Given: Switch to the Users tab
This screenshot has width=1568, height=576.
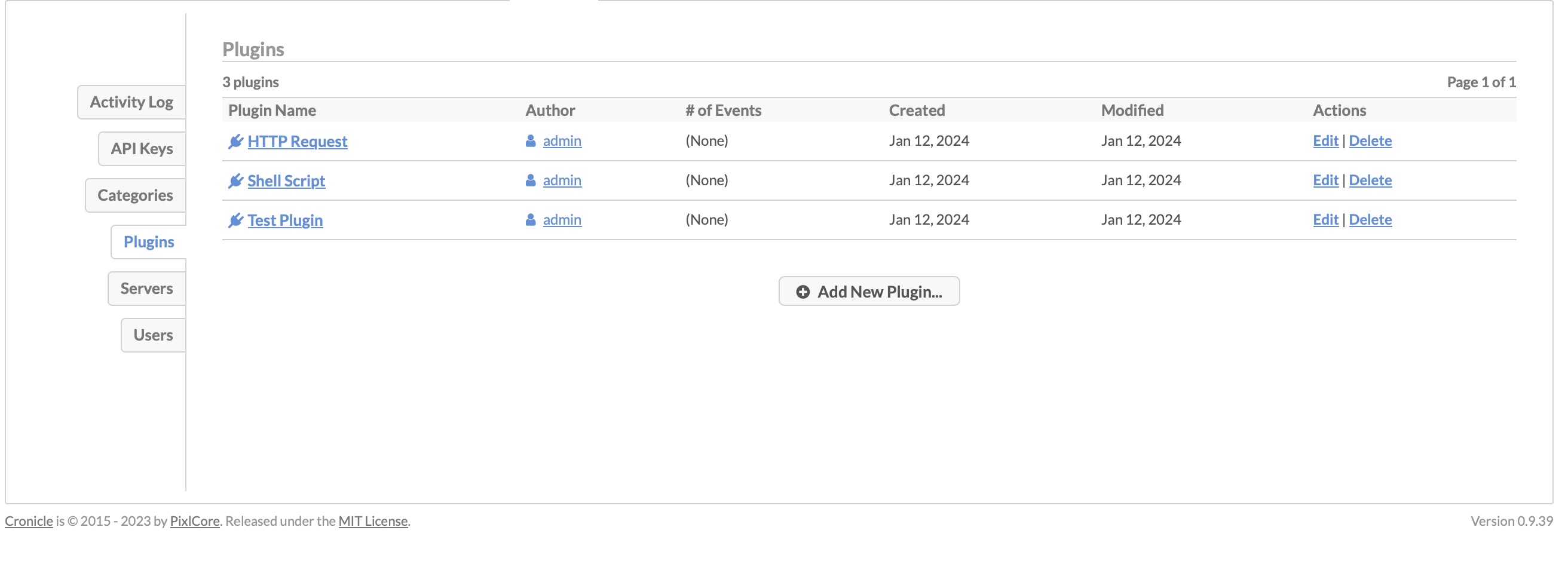Looking at the screenshot, I should click(152, 334).
